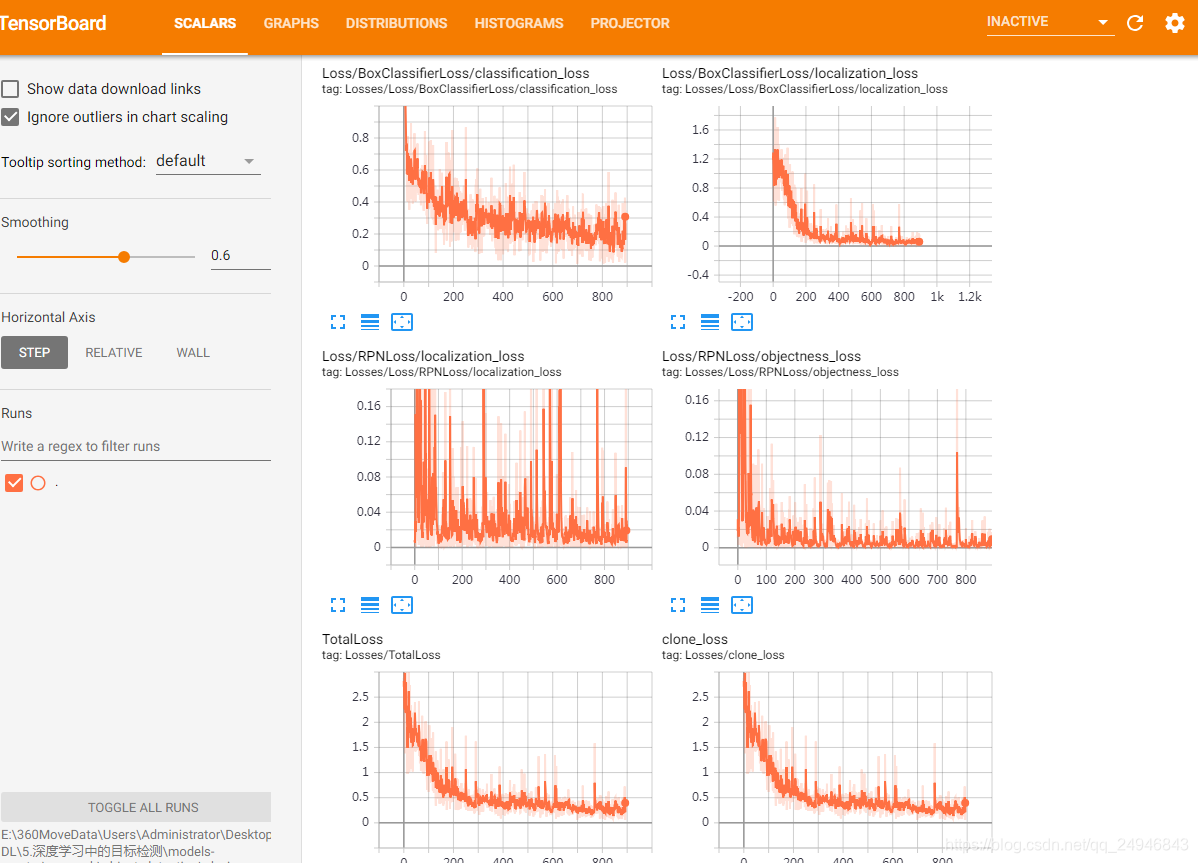Open the PROJECTOR tab
The image size is (1198, 863).
coord(630,24)
